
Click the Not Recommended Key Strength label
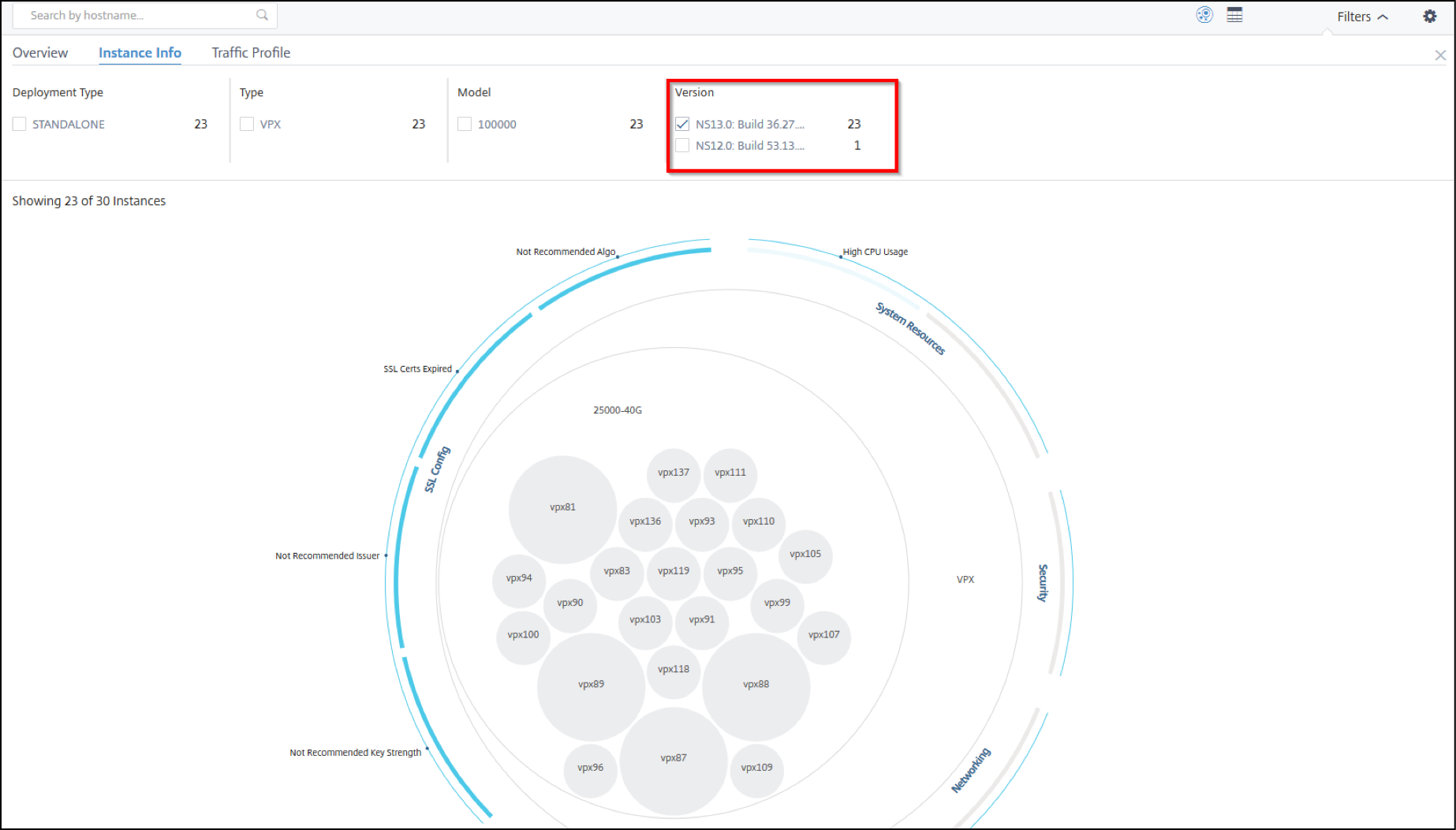point(355,752)
